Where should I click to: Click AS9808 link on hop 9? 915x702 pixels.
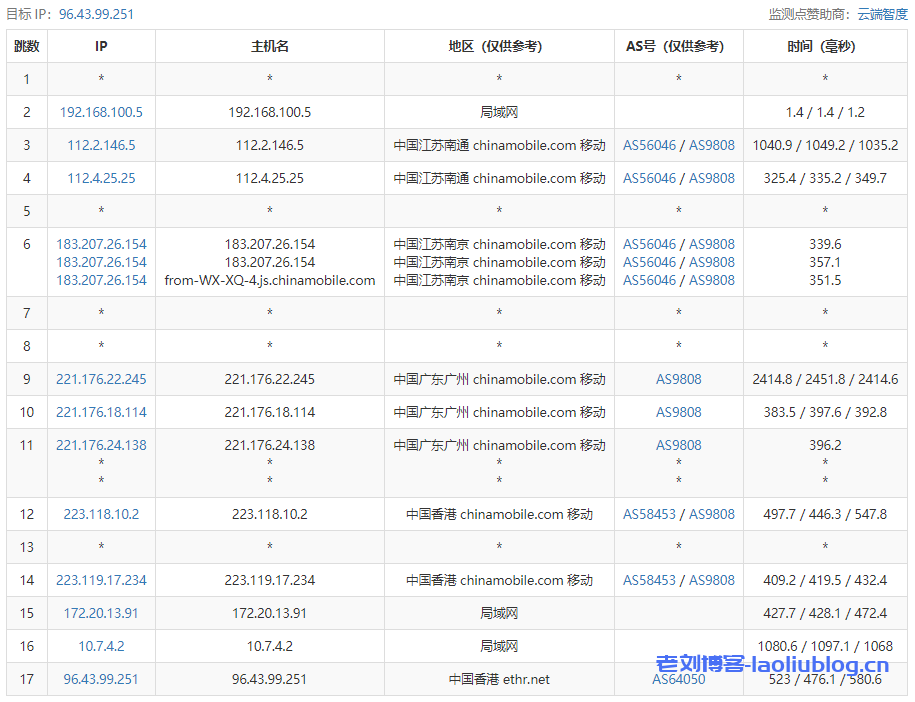[678, 379]
